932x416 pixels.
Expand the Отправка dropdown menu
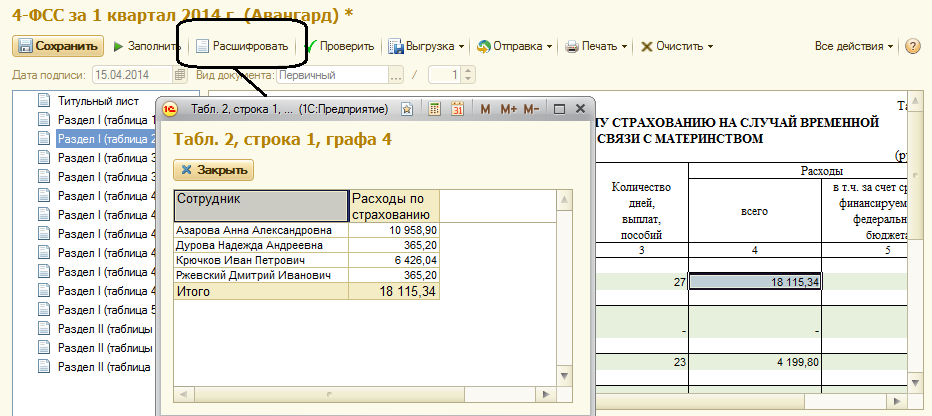click(x=515, y=46)
